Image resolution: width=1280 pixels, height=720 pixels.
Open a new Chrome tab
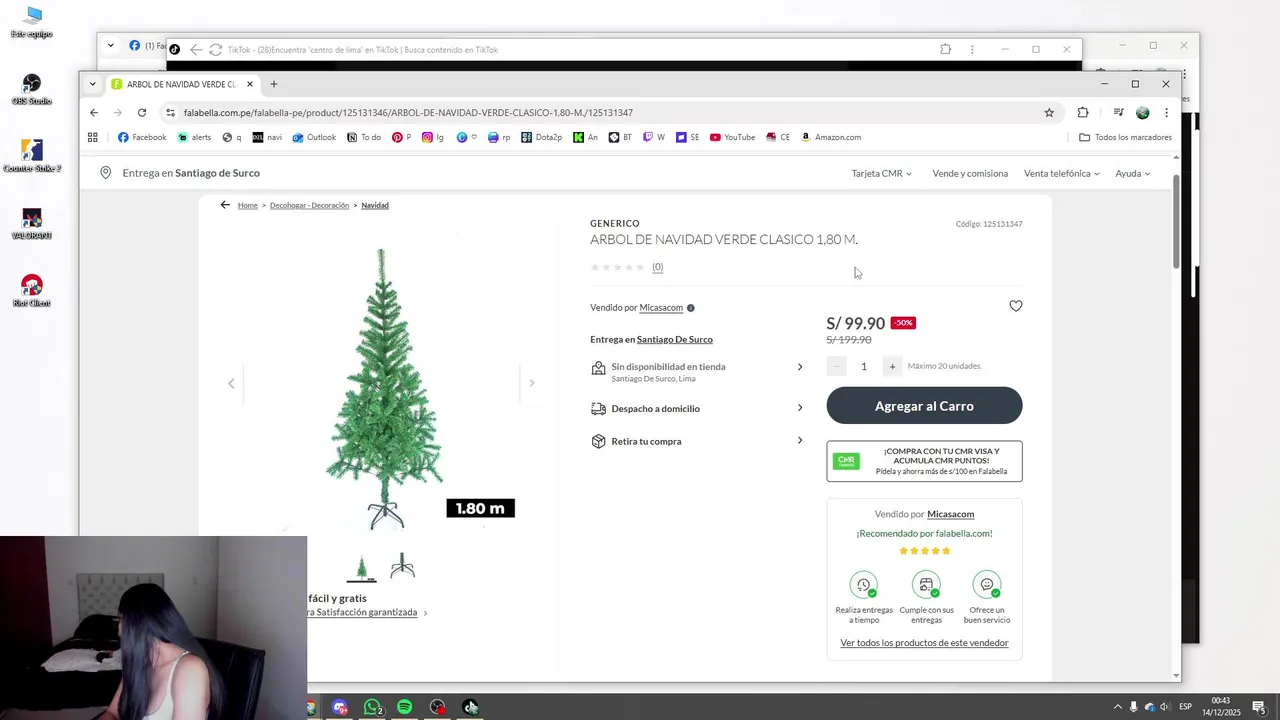tap(274, 84)
